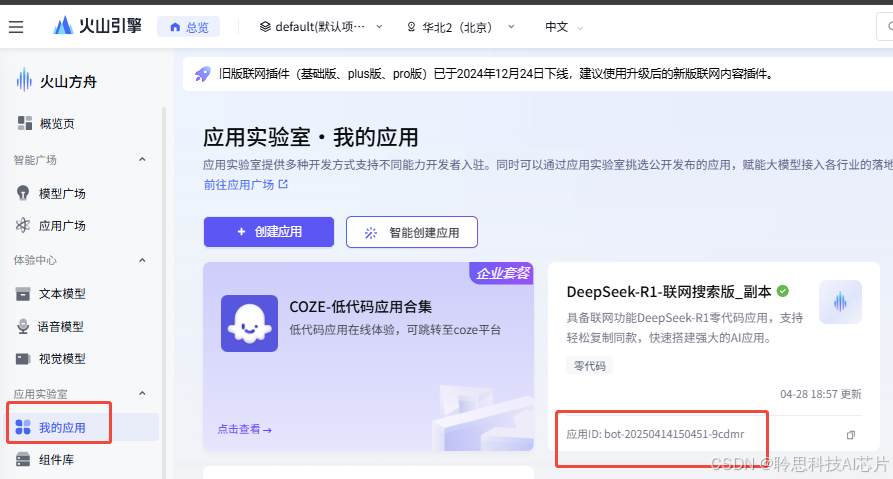
Task: Click the 点击查看 link
Action: 244,429
